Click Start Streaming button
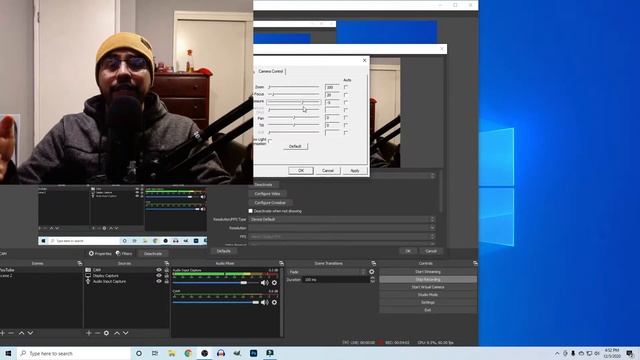Screen dimensions: 640x360 pos(428,272)
